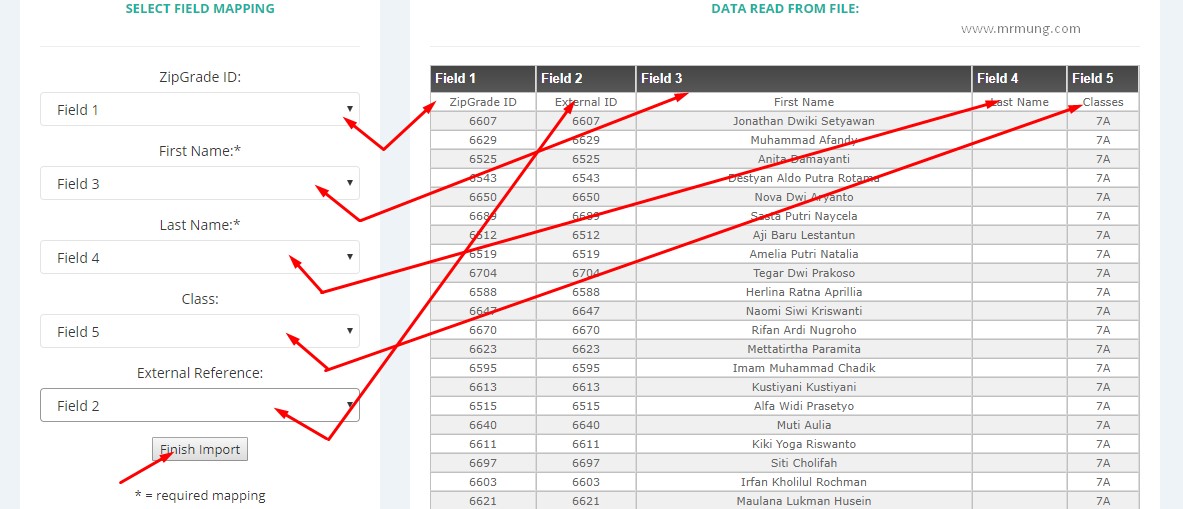The width and height of the screenshot is (1183, 509).
Task: Select the Field 1 column header
Action: 483,78
